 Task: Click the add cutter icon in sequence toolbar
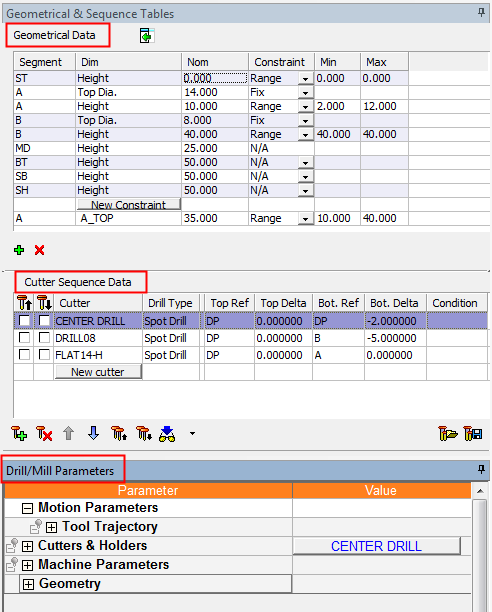click(19, 434)
